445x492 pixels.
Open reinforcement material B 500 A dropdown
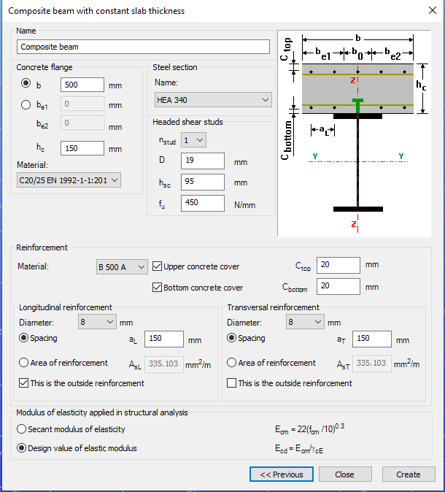[122, 267]
